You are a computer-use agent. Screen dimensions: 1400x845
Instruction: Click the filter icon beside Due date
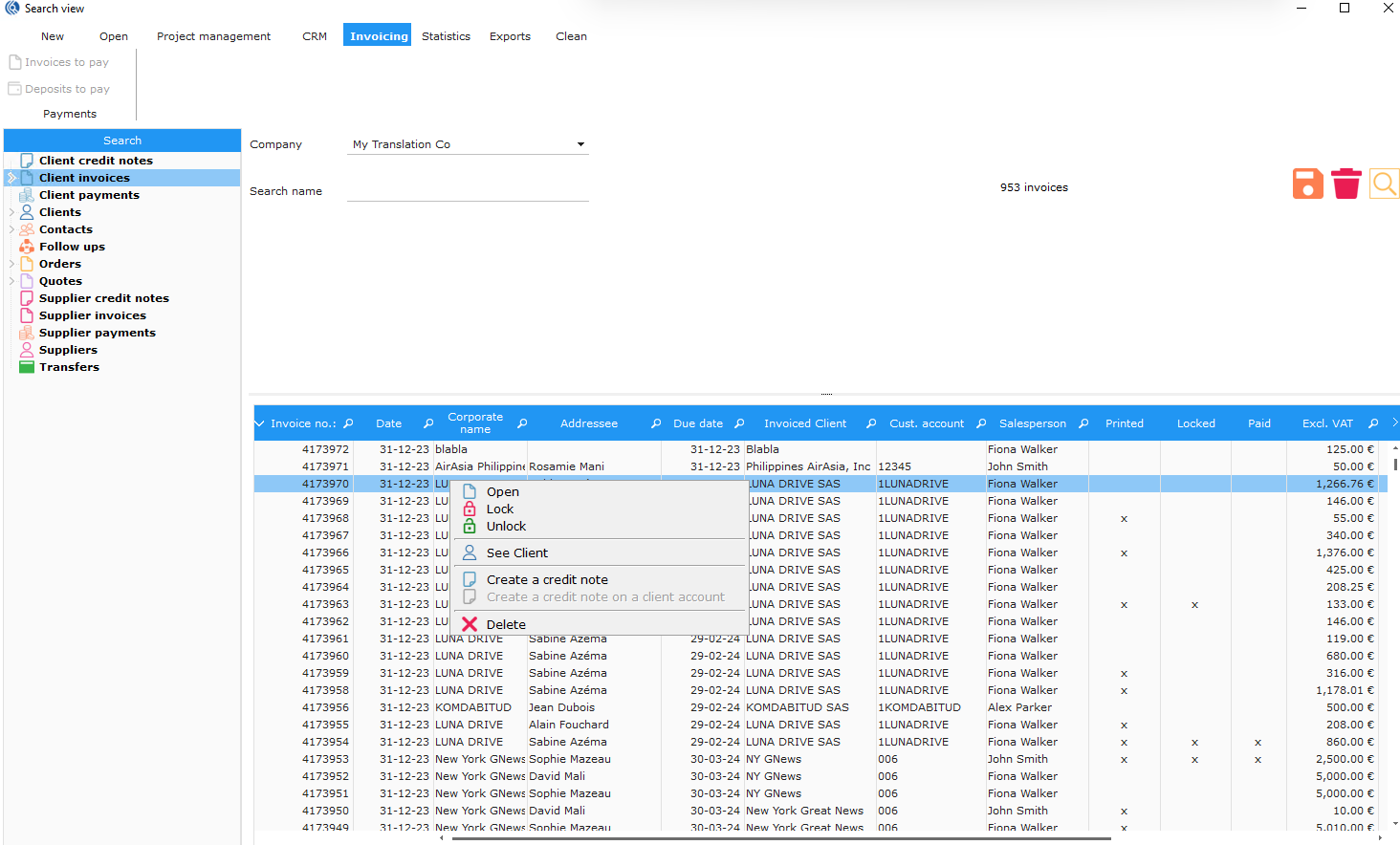coord(739,423)
